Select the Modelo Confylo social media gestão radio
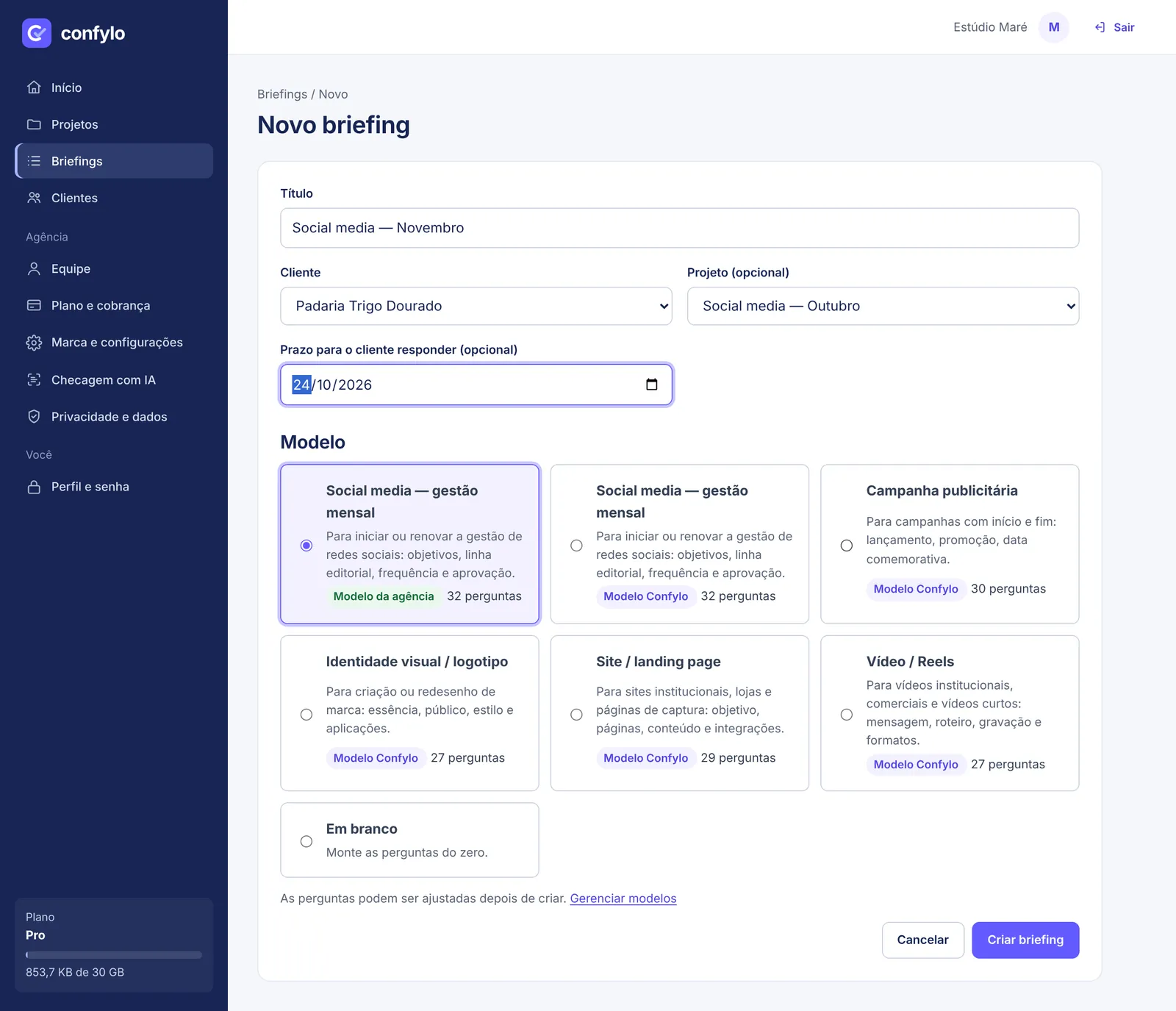Image resolution: width=1176 pixels, height=1011 pixels. point(576,546)
